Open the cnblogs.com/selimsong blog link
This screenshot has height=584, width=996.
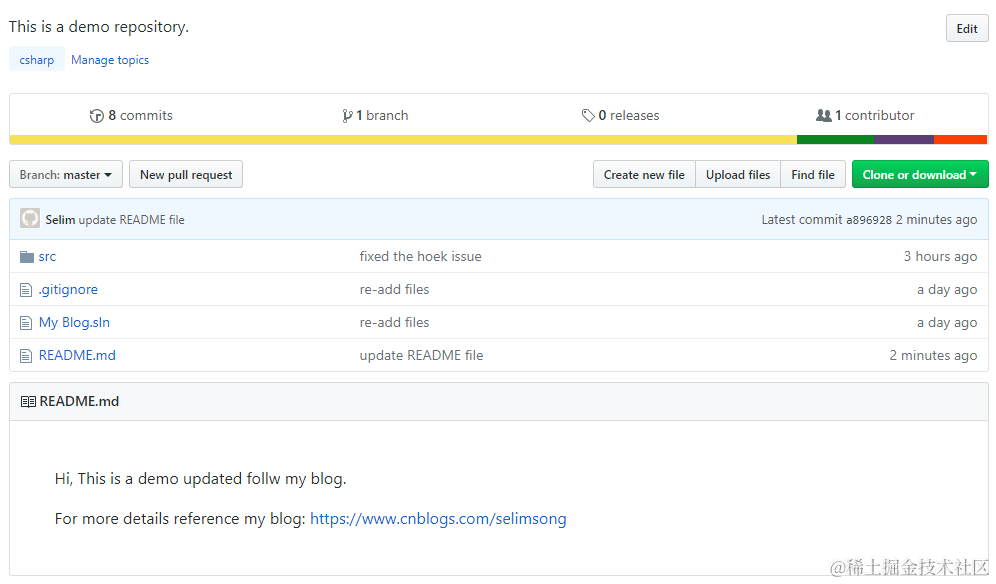[438, 519]
